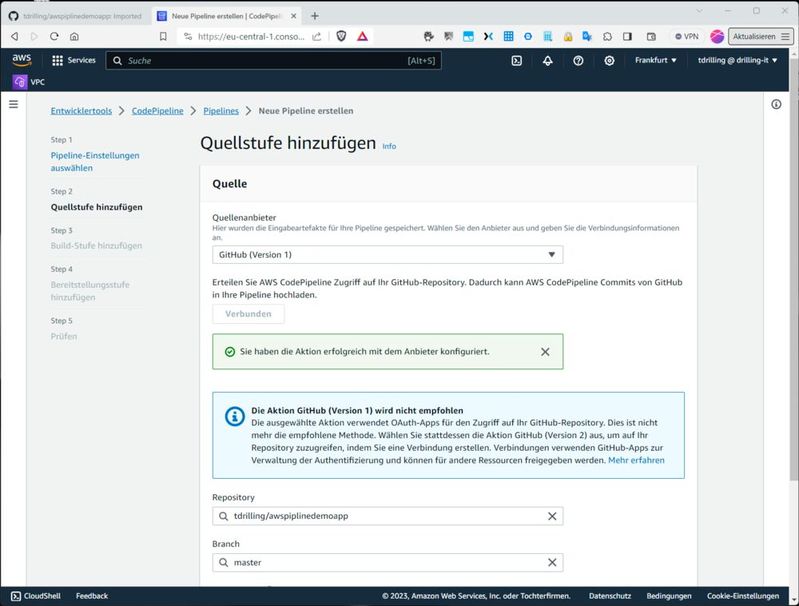Open the VPC service shortcut

coord(29,82)
